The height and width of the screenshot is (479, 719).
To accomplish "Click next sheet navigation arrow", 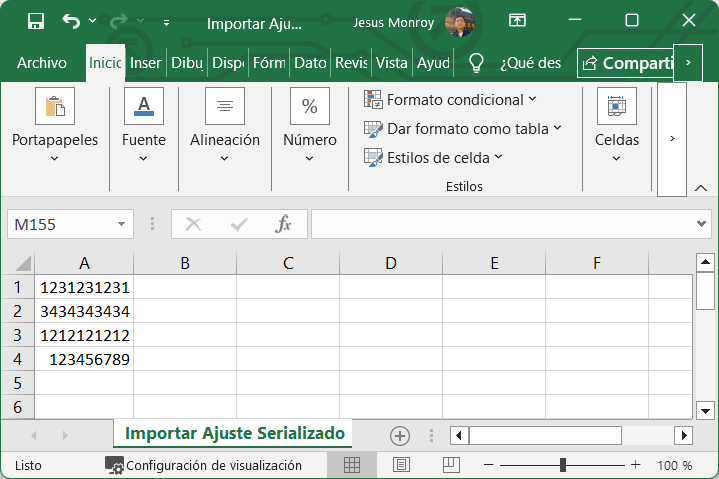I will 65,435.
